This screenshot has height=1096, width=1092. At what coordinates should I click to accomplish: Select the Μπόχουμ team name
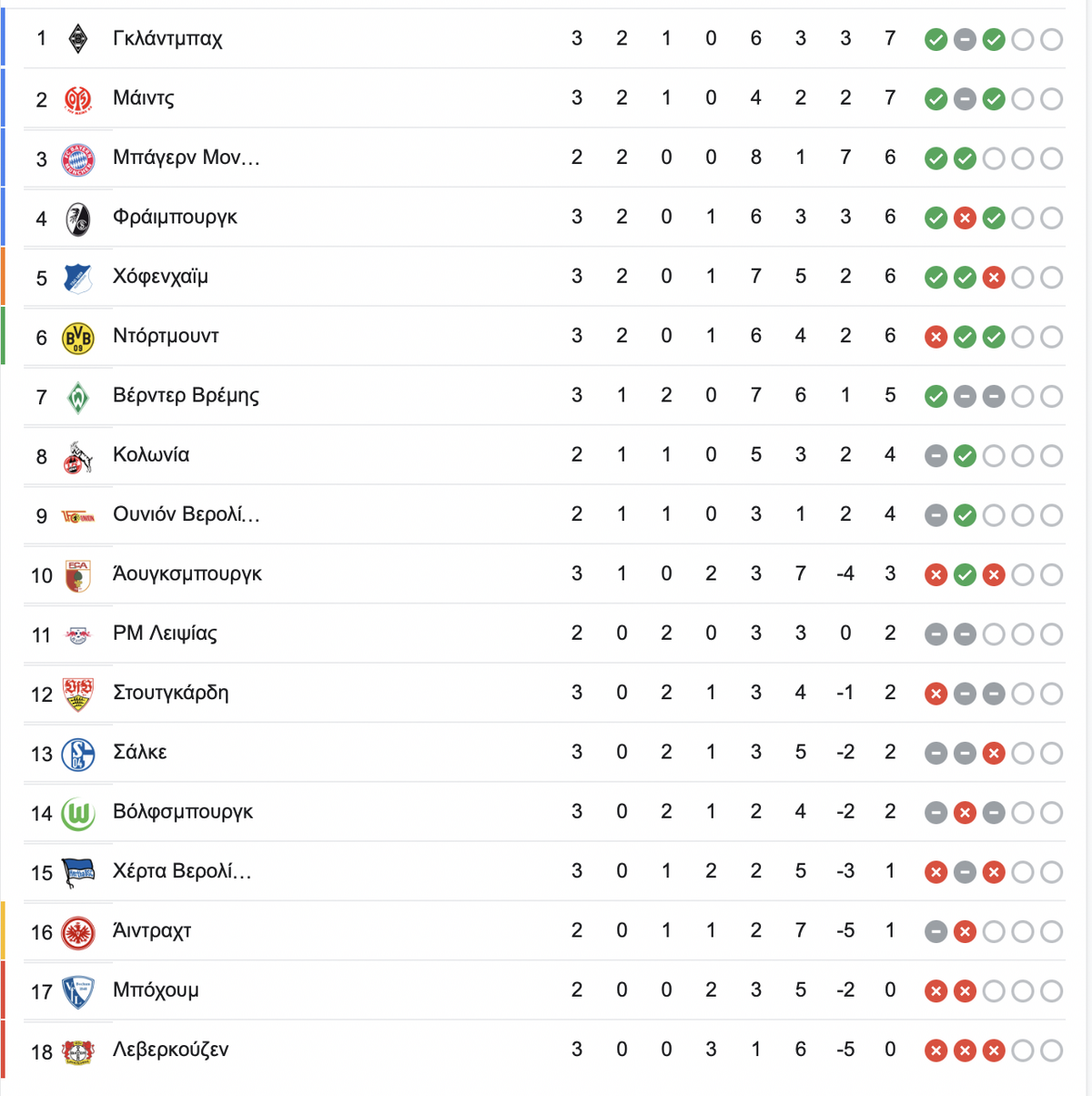click(156, 990)
